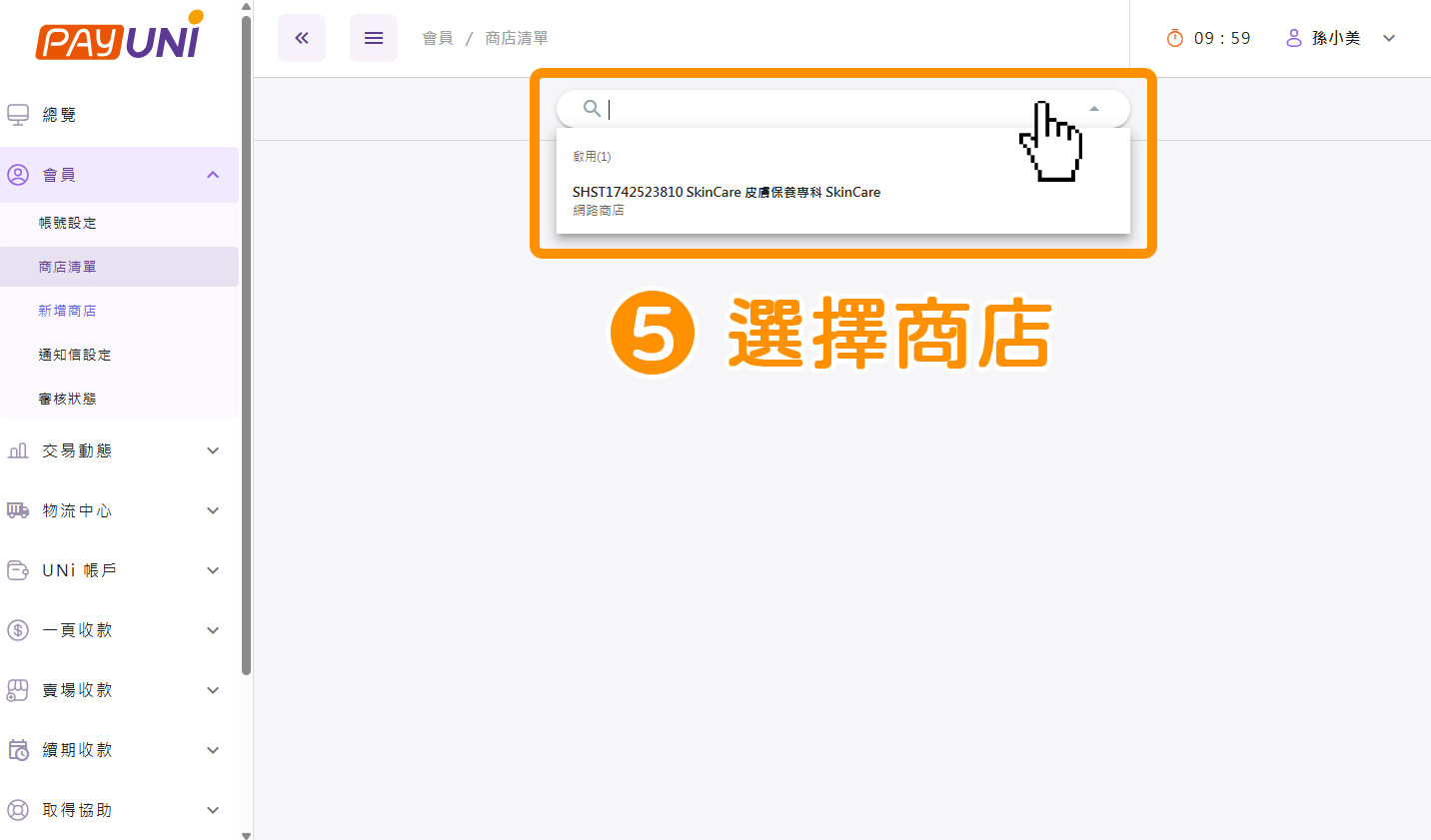Toggle the hamburger menu button
The width and height of the screenshot is (1431, 840).
click(x=374, y=38)
